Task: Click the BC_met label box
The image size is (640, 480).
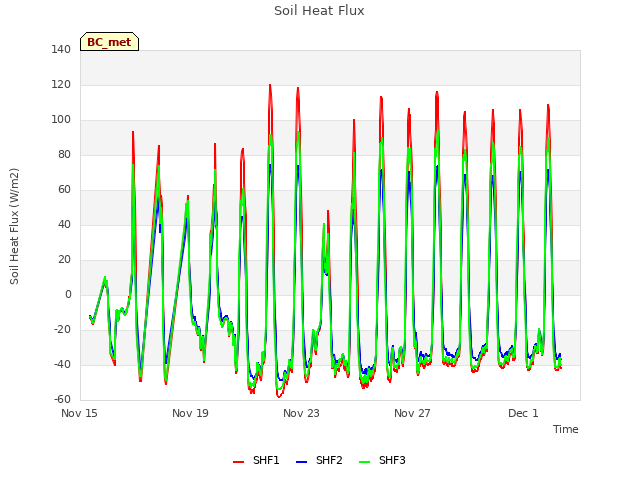Action: click(x=109, y=42)
